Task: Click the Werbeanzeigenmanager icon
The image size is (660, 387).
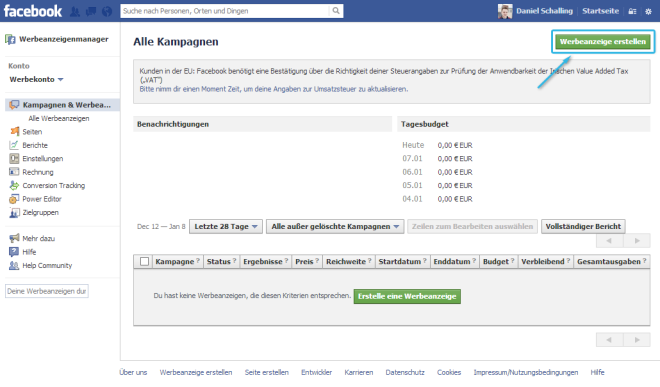Action: [11, 40]
